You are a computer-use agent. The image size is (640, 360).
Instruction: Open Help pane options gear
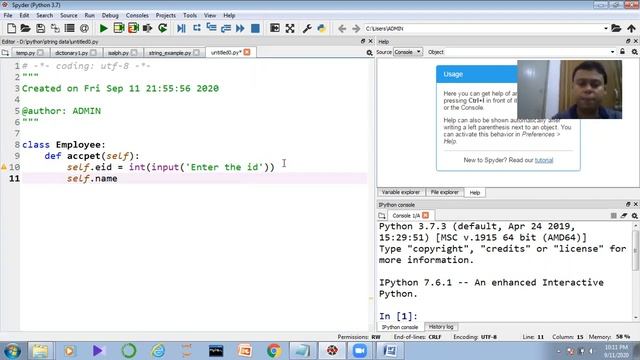pos(634,52)
